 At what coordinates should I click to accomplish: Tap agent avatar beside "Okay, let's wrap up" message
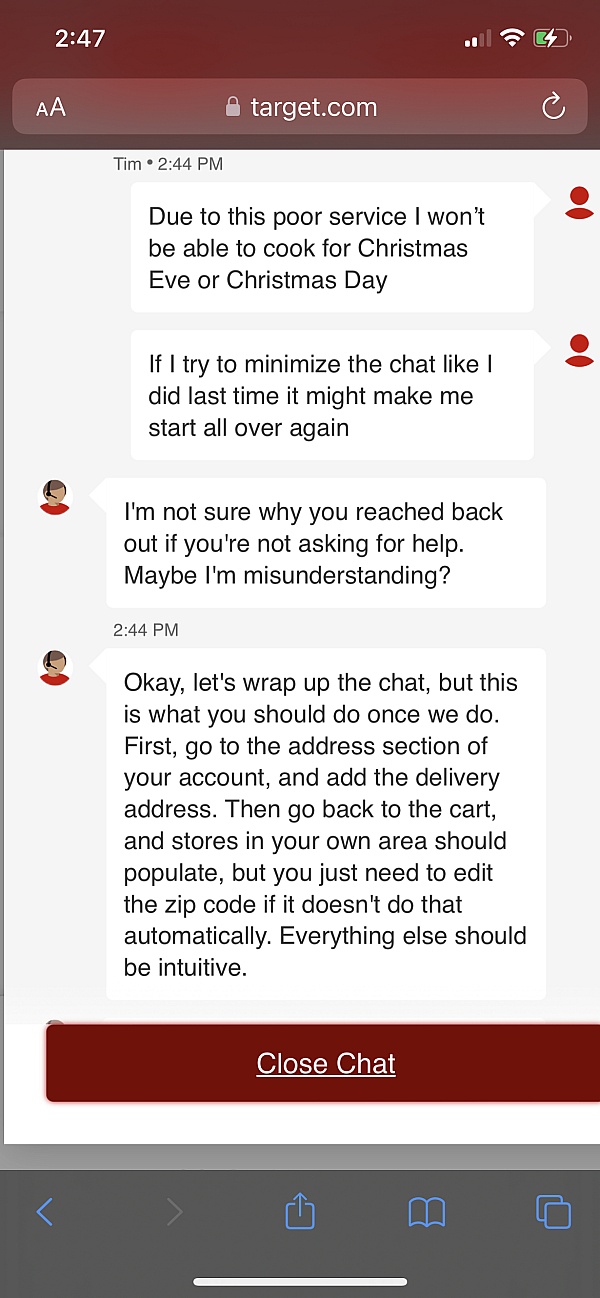pos(55,666)
